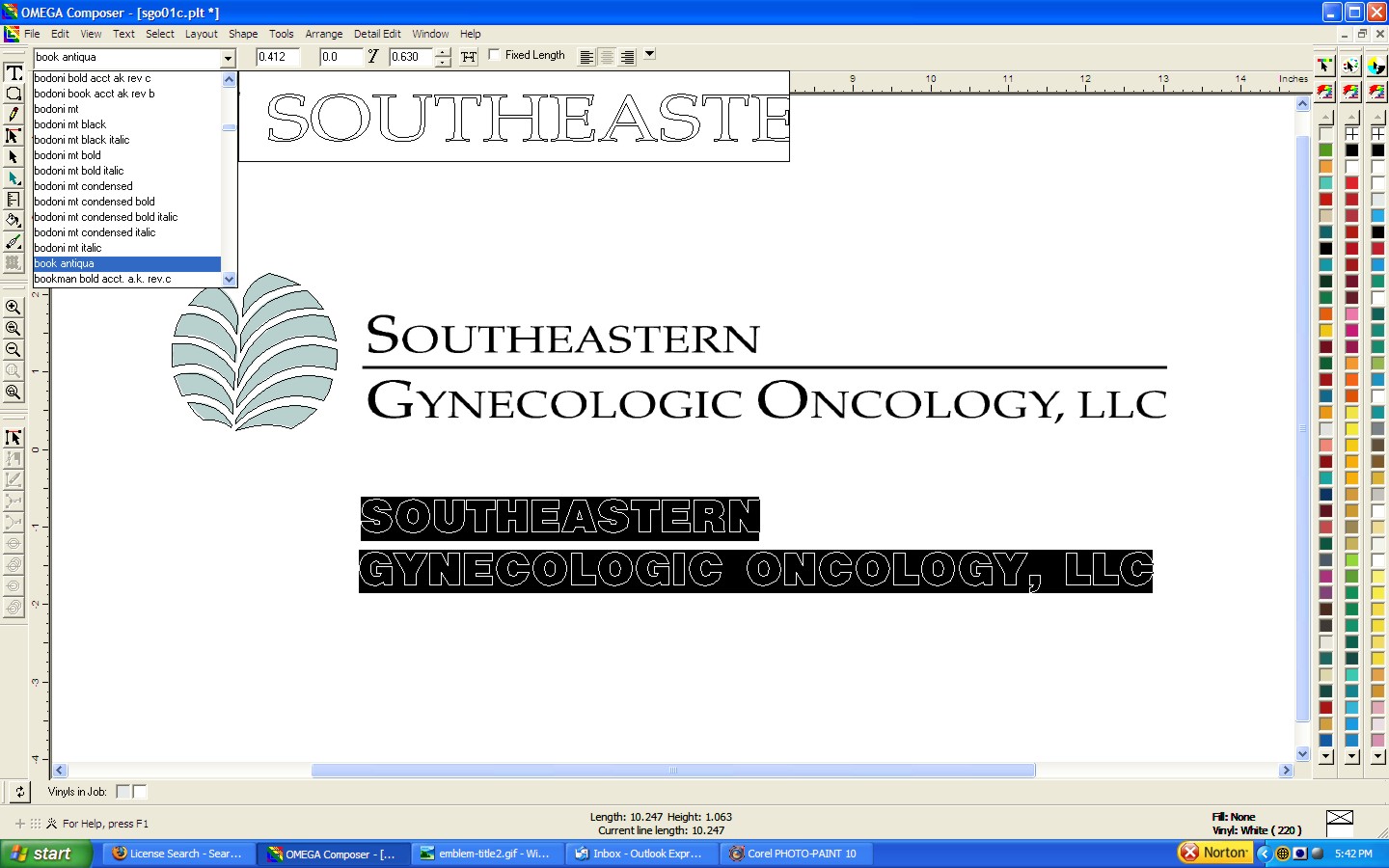The height and width of the screenshot is (868, 1389).
Task: Align text left
Action: coord(586,57)
